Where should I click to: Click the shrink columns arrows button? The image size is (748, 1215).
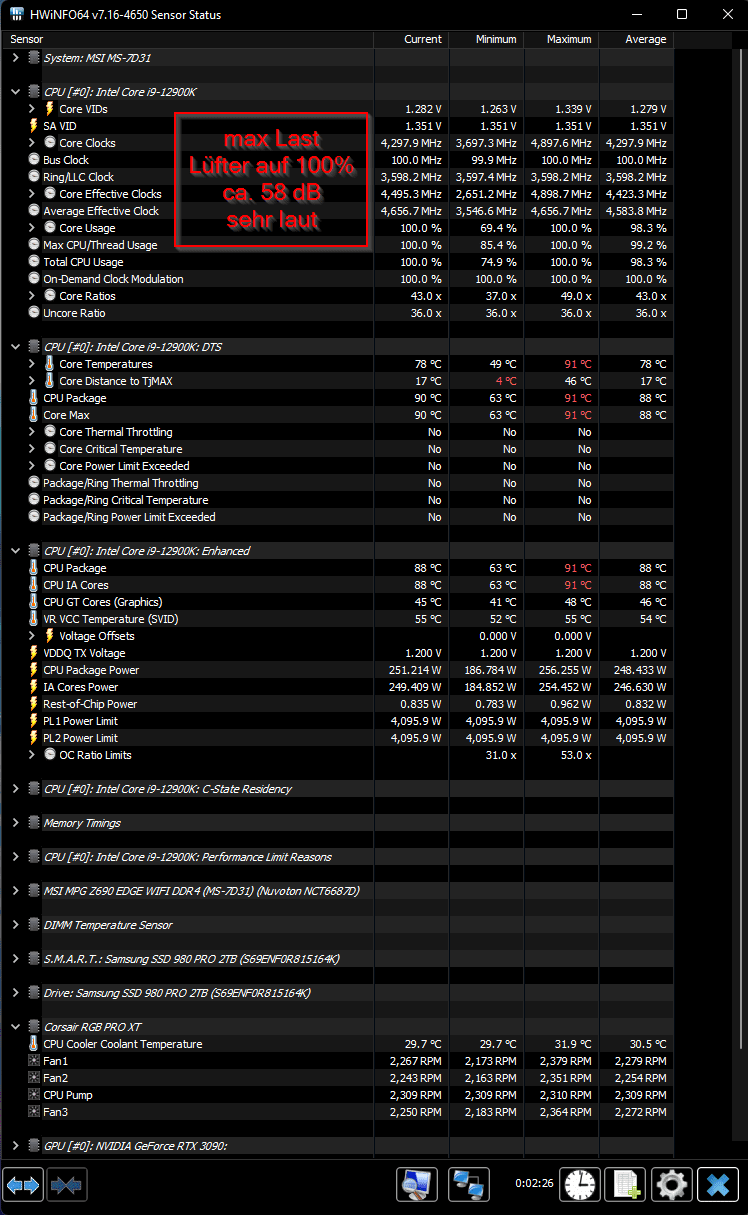click(x=67, y=1185)
